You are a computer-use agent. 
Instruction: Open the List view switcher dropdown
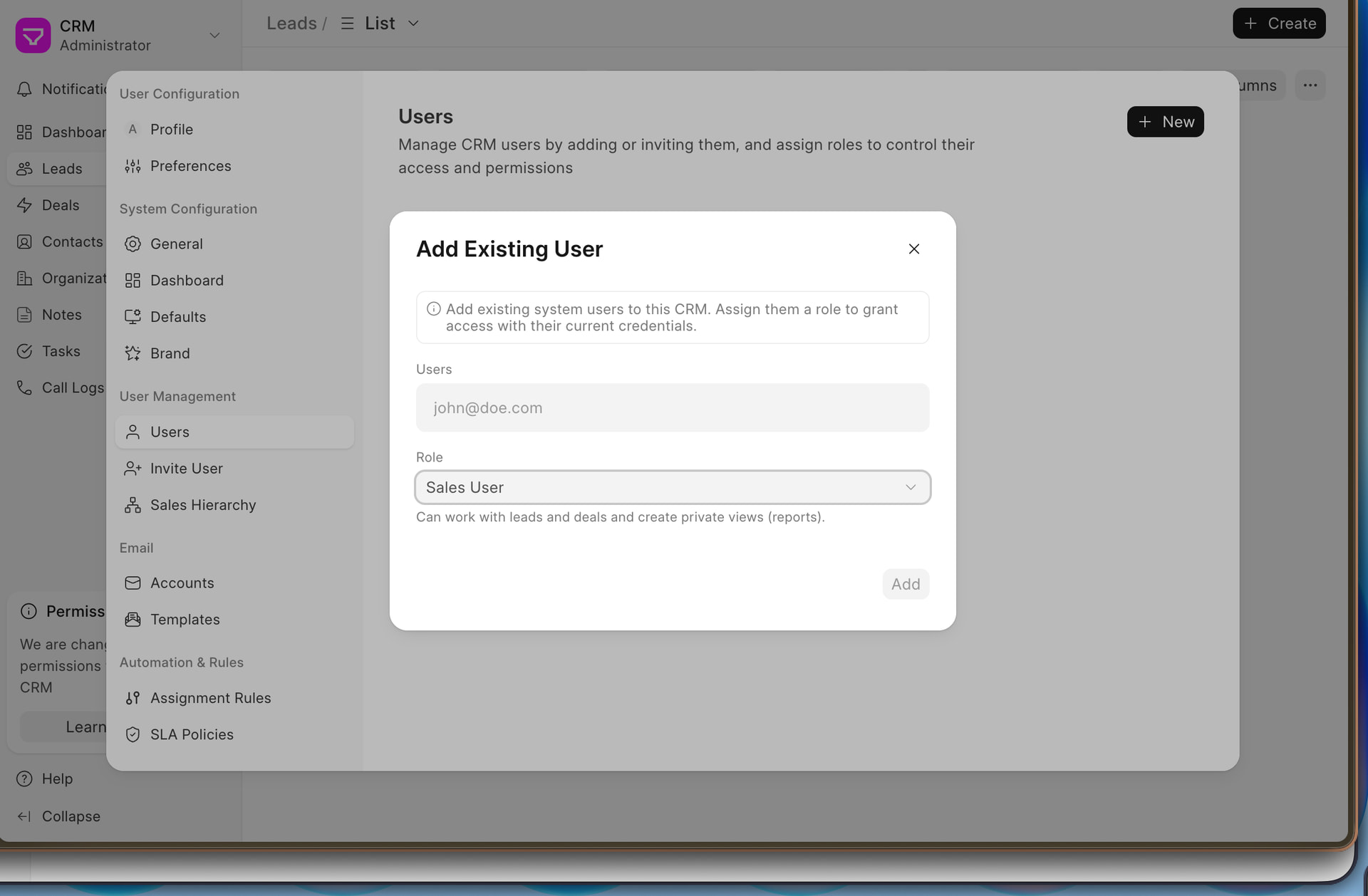tap(380, 24)
